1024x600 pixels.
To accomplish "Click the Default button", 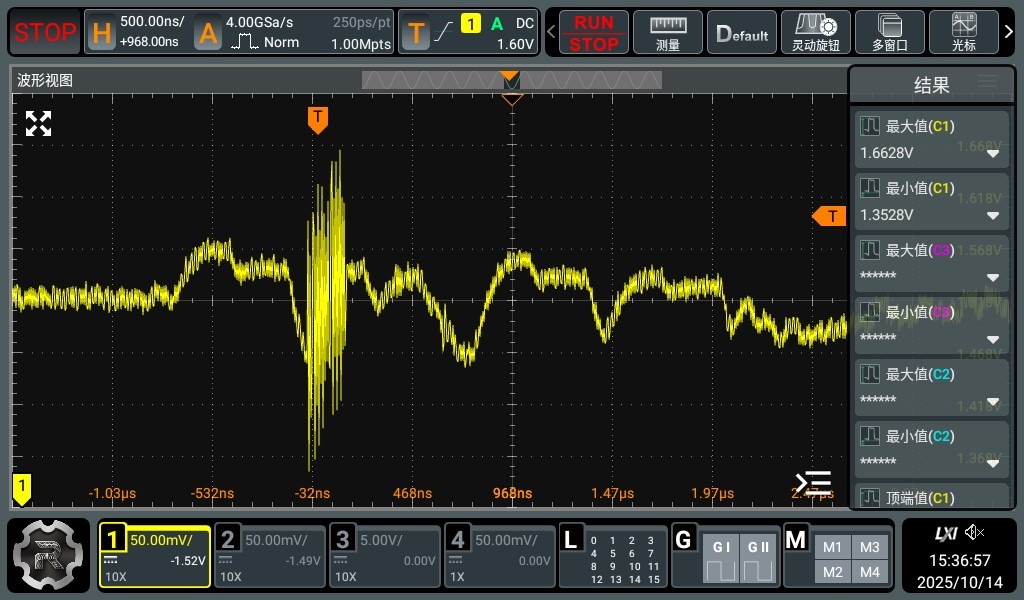I will (x=742, y=32).
